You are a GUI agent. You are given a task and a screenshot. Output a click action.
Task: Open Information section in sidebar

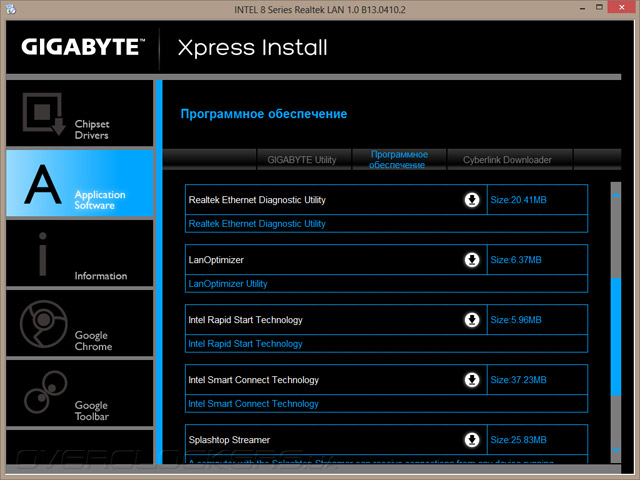pyautogui.click(x=80, y=253)
